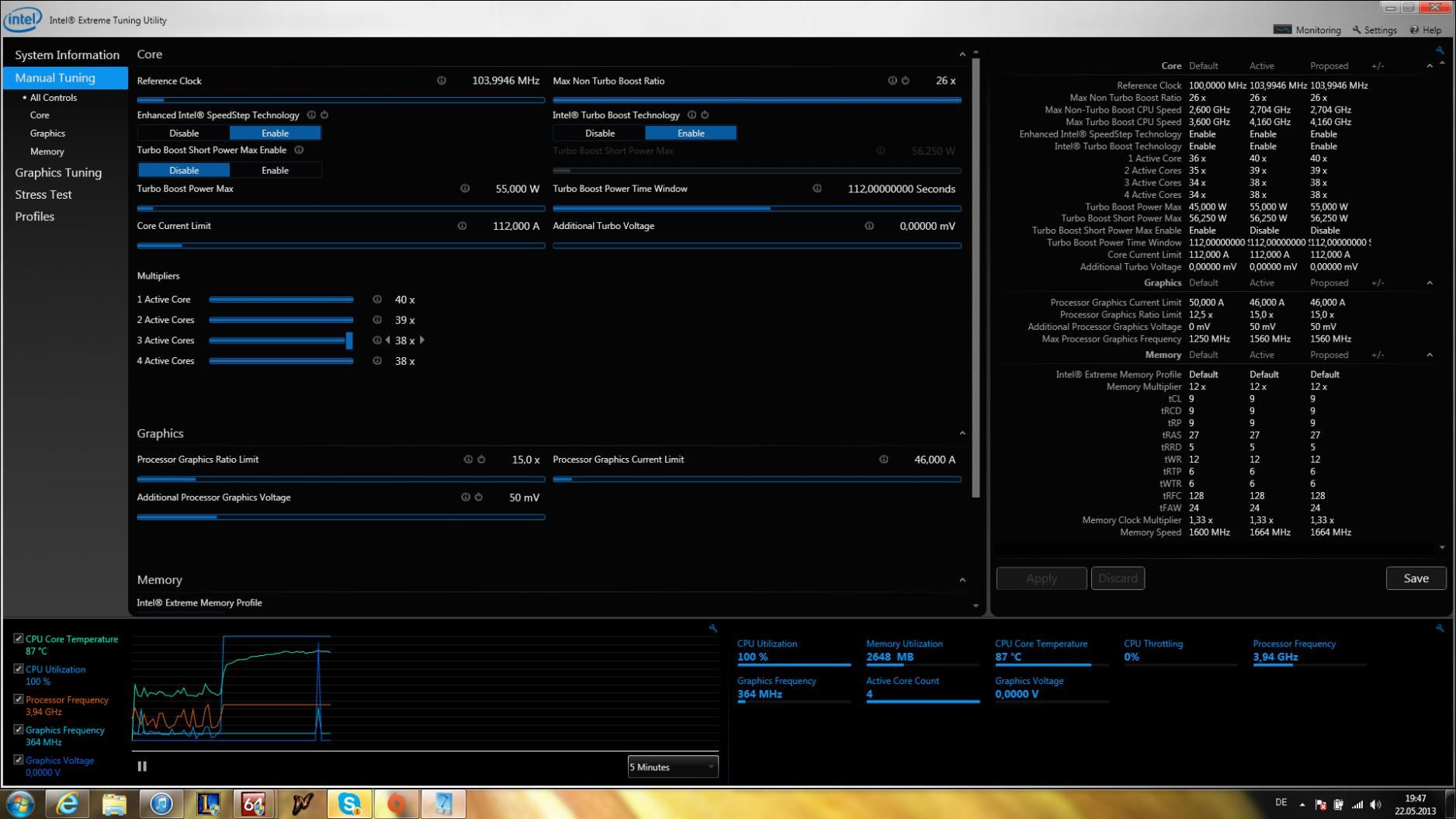
Task: Click the Discard button
Action: 1118,578
